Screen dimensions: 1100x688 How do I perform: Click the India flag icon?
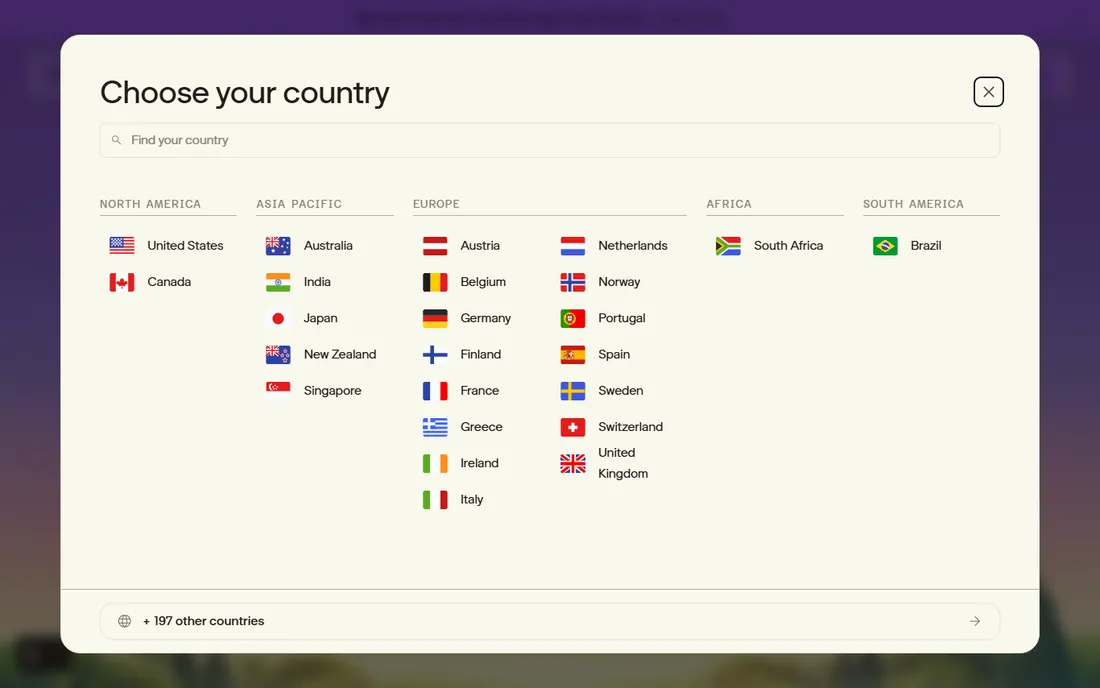click(x=279, y=282)
